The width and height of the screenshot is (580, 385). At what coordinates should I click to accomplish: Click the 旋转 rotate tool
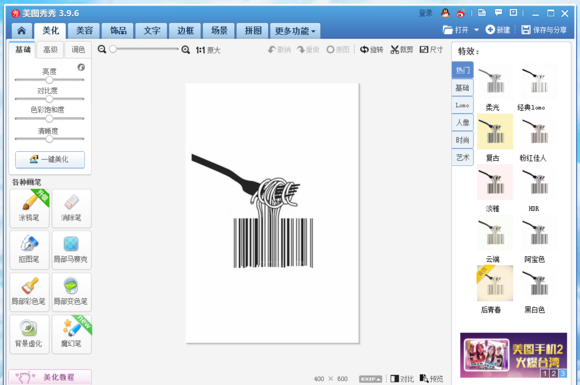click(x=372, y=50)
